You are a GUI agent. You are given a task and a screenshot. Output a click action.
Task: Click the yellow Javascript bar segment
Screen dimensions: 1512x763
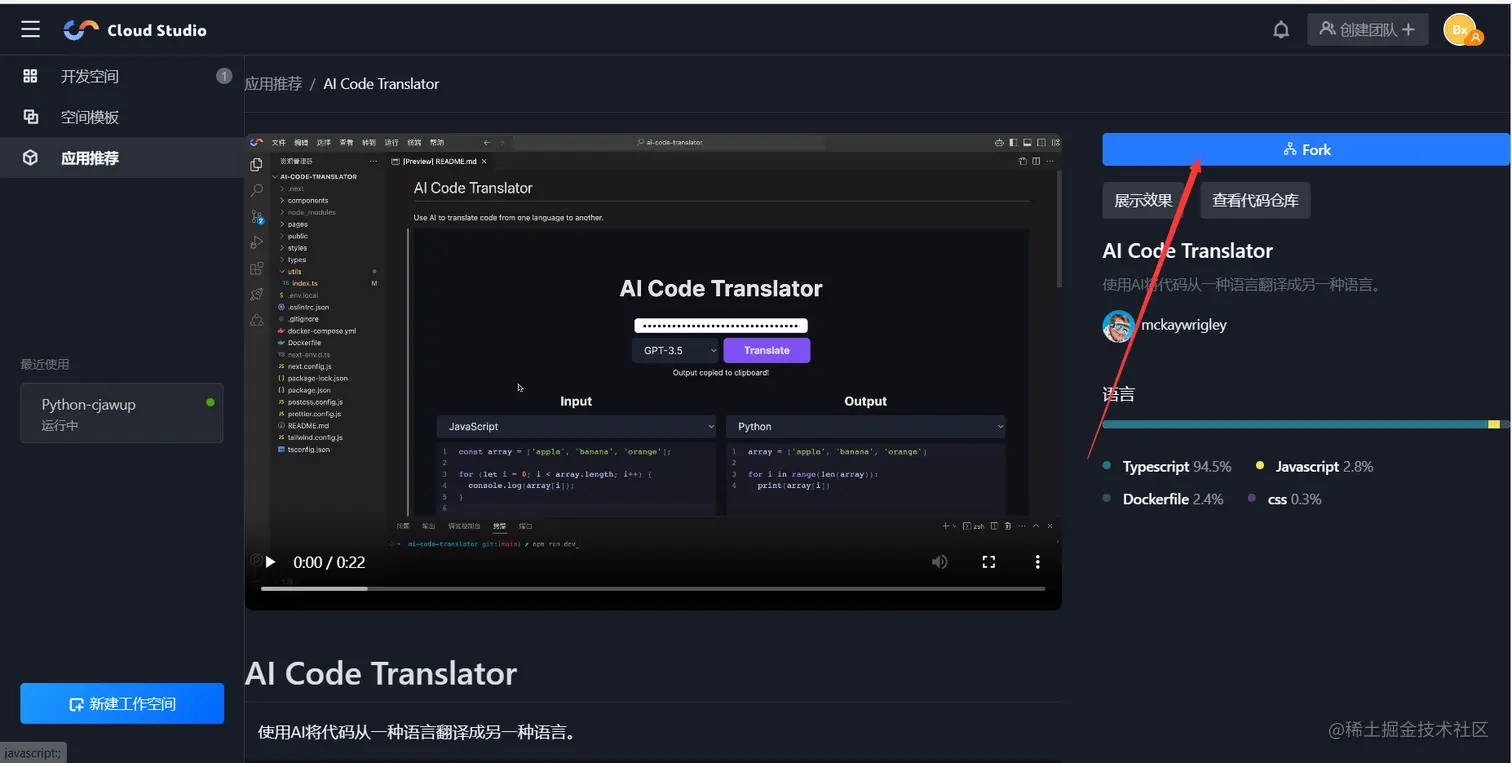(x=1494, y=424)
